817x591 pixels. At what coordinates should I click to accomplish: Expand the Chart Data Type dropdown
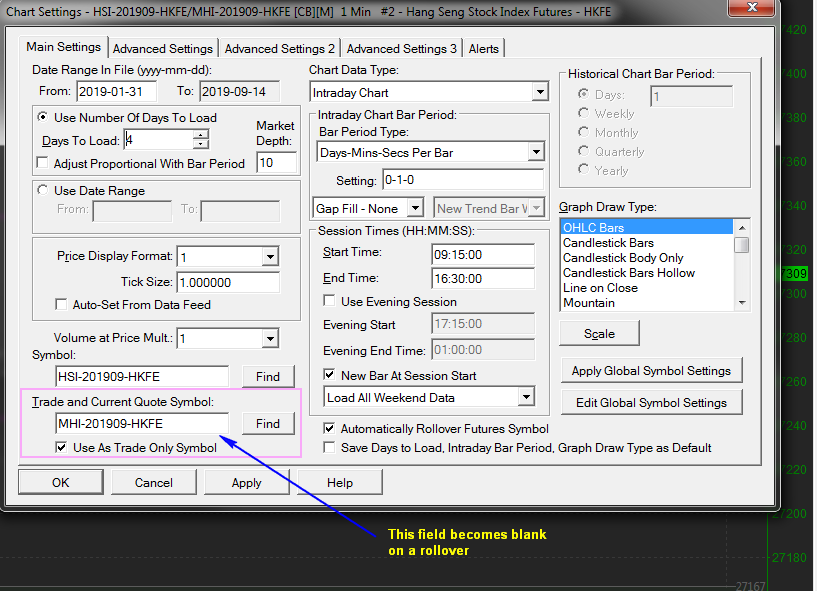(x=540, y=92)
